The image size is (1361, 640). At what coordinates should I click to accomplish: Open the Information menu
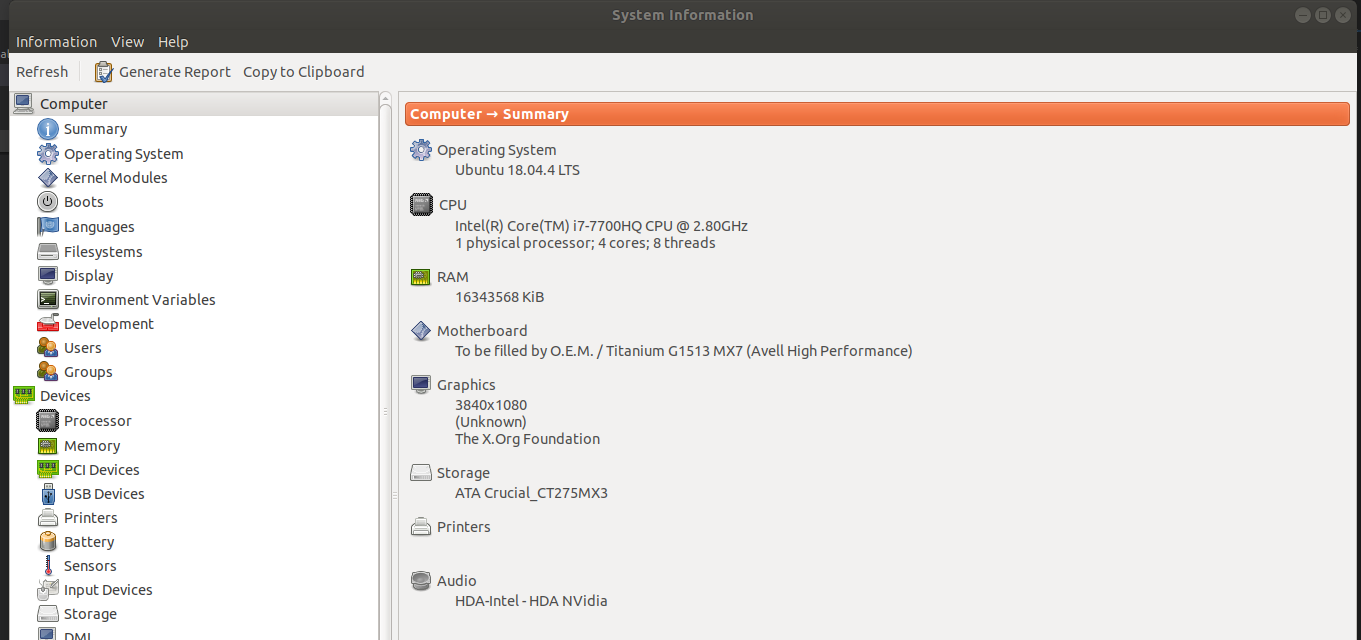pos(56,42)
